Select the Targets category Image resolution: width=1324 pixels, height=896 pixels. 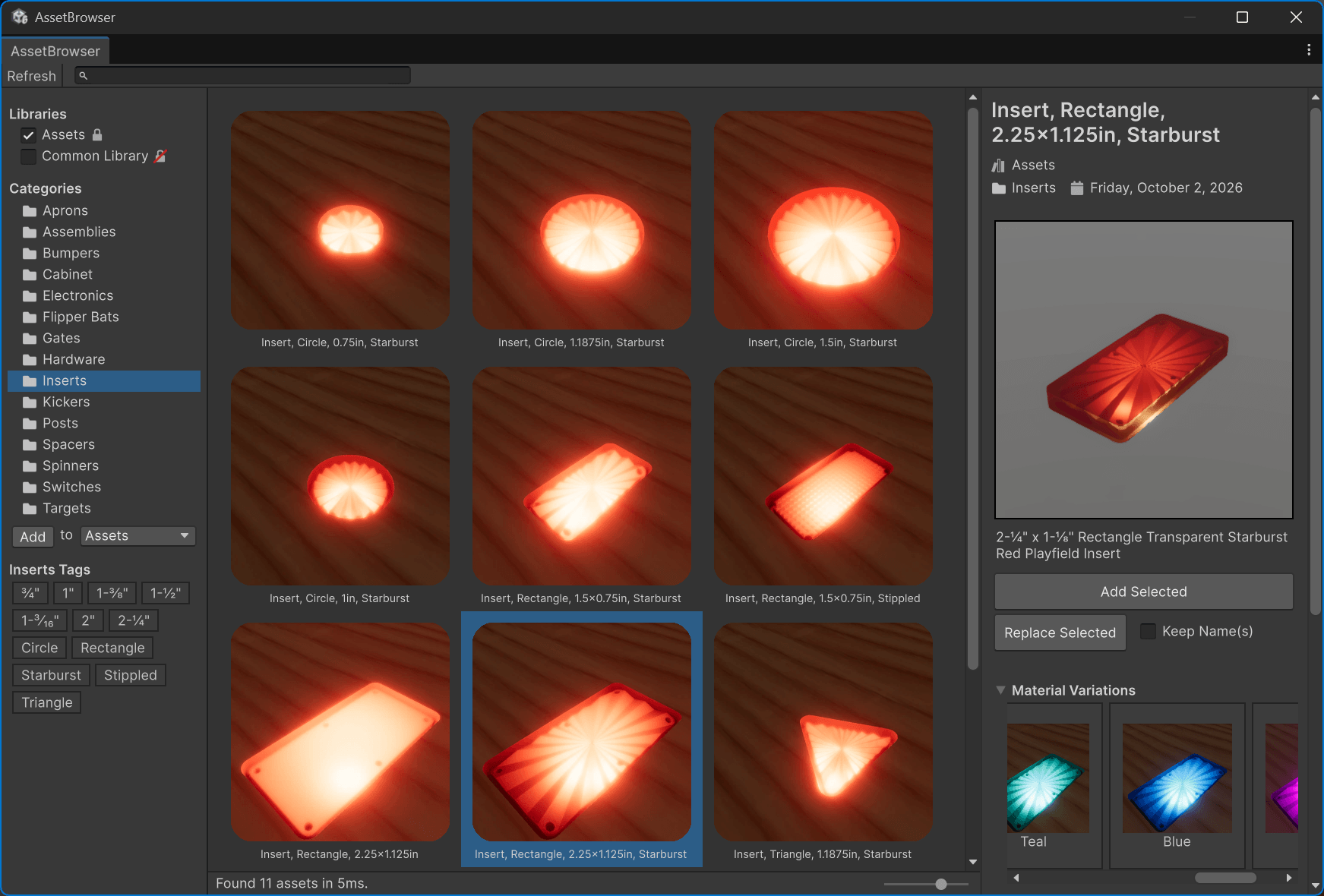(x=104, y=508)
